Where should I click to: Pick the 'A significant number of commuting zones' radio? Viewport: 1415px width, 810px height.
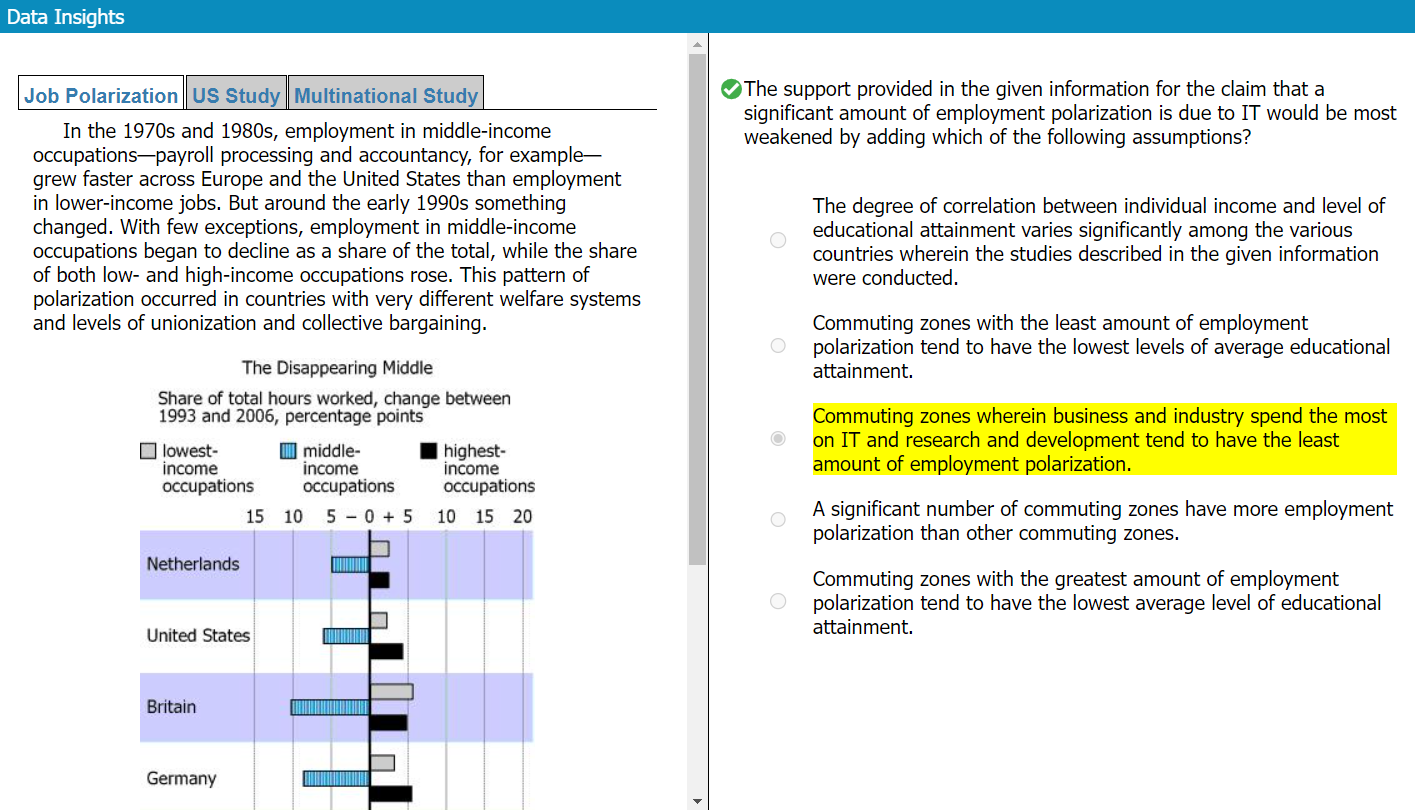[x=778, y=519]
